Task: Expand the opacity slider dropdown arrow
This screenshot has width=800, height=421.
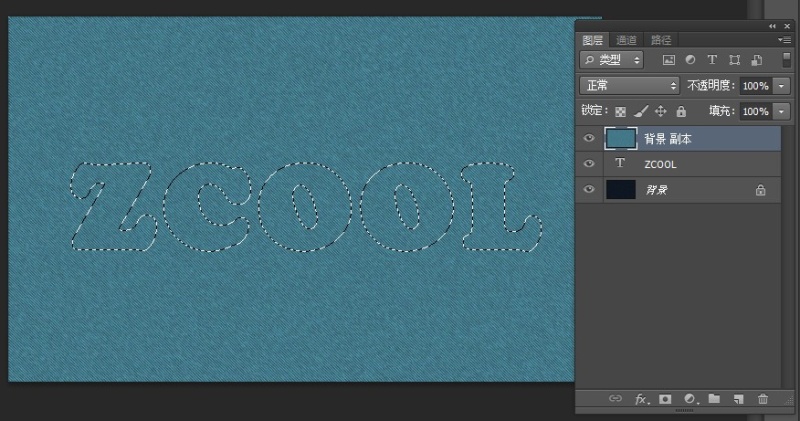Action: click(781, 86)
